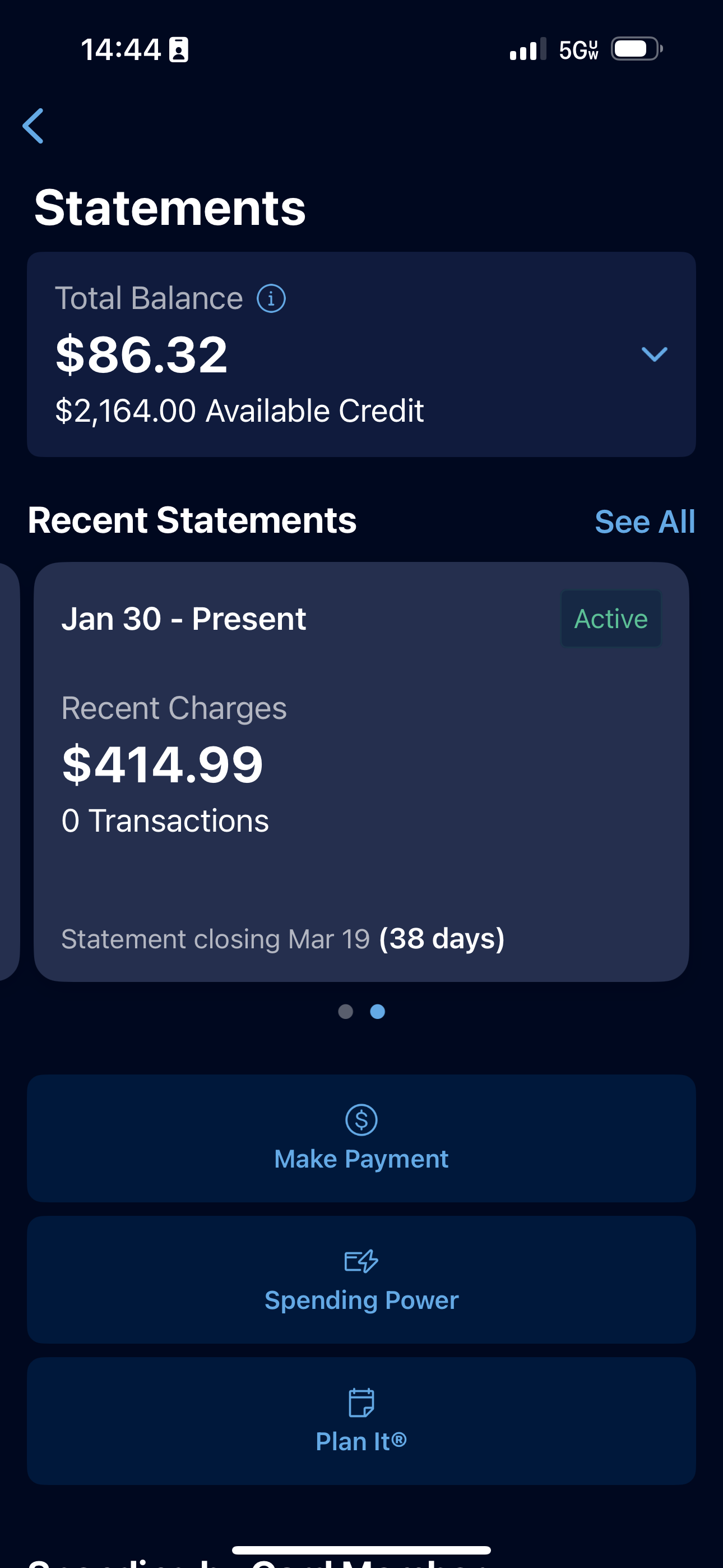The width and height of the screenshot is (723, 1568).
Task: Show the previous statement card peeking at left
Action: pos(8,772)
